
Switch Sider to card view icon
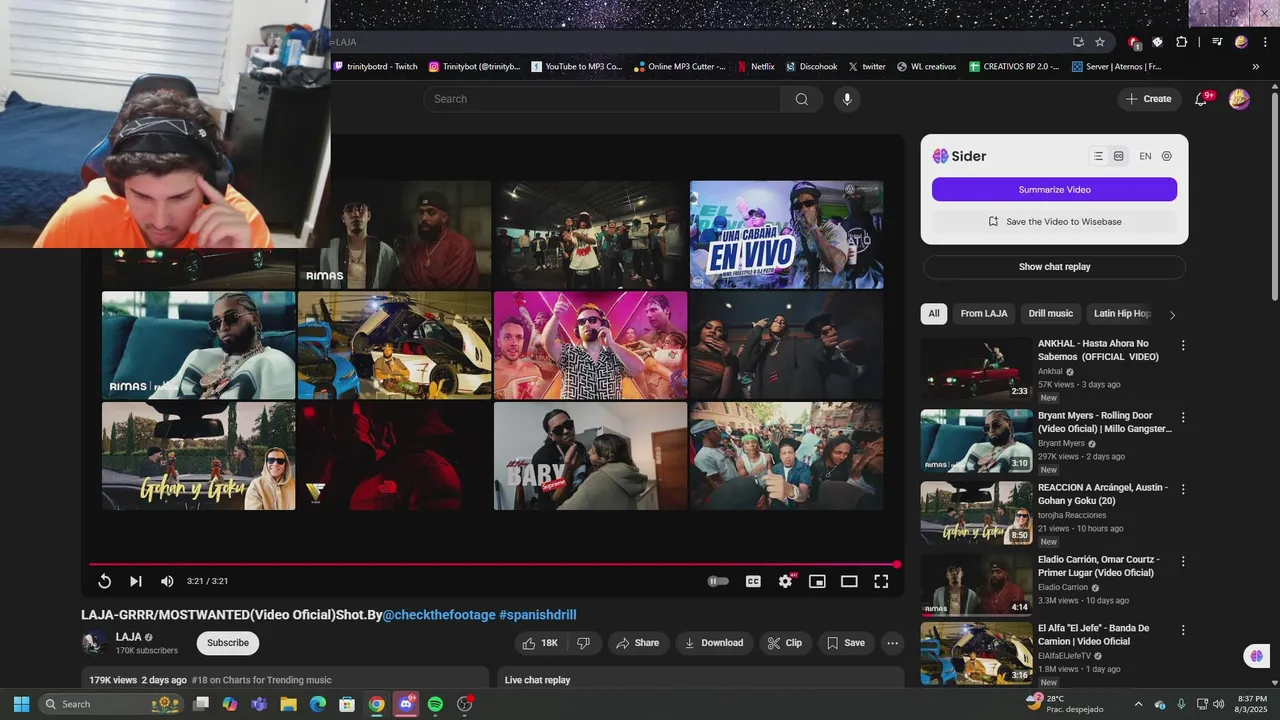click(x=1119, y=156)
